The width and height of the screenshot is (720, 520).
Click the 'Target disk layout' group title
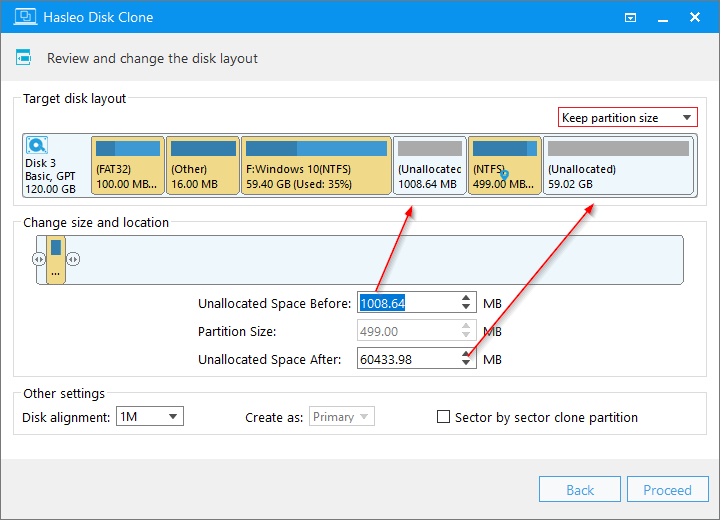pyautogui.click(x=74, y=98)
